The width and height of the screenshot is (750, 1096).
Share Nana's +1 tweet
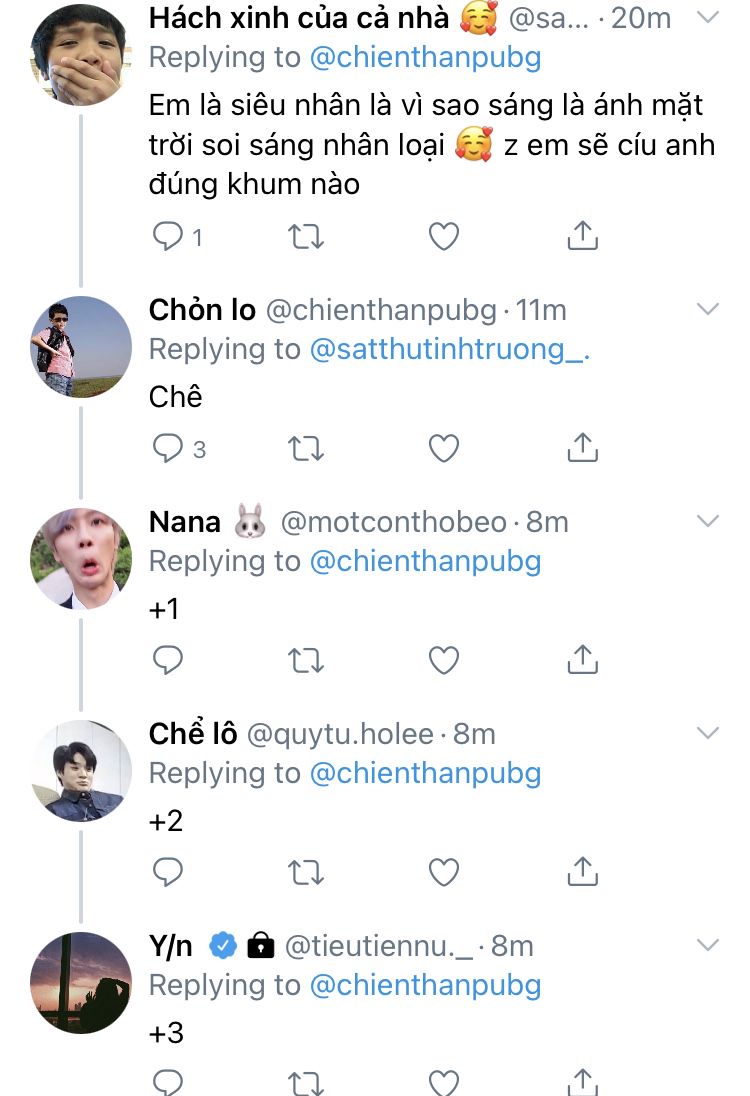coord(582,660)
